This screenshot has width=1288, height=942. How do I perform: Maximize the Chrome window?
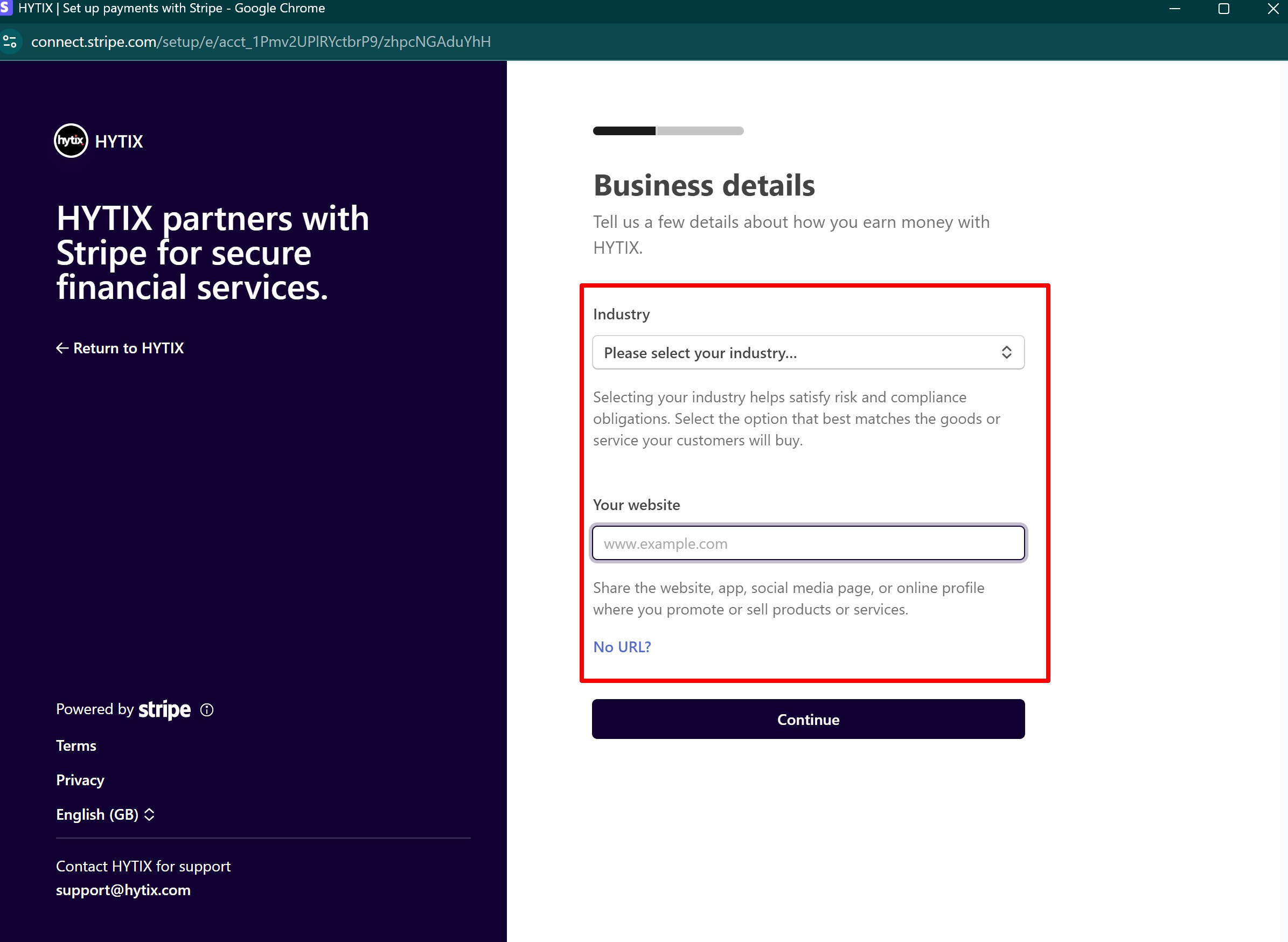(1223, 9)
